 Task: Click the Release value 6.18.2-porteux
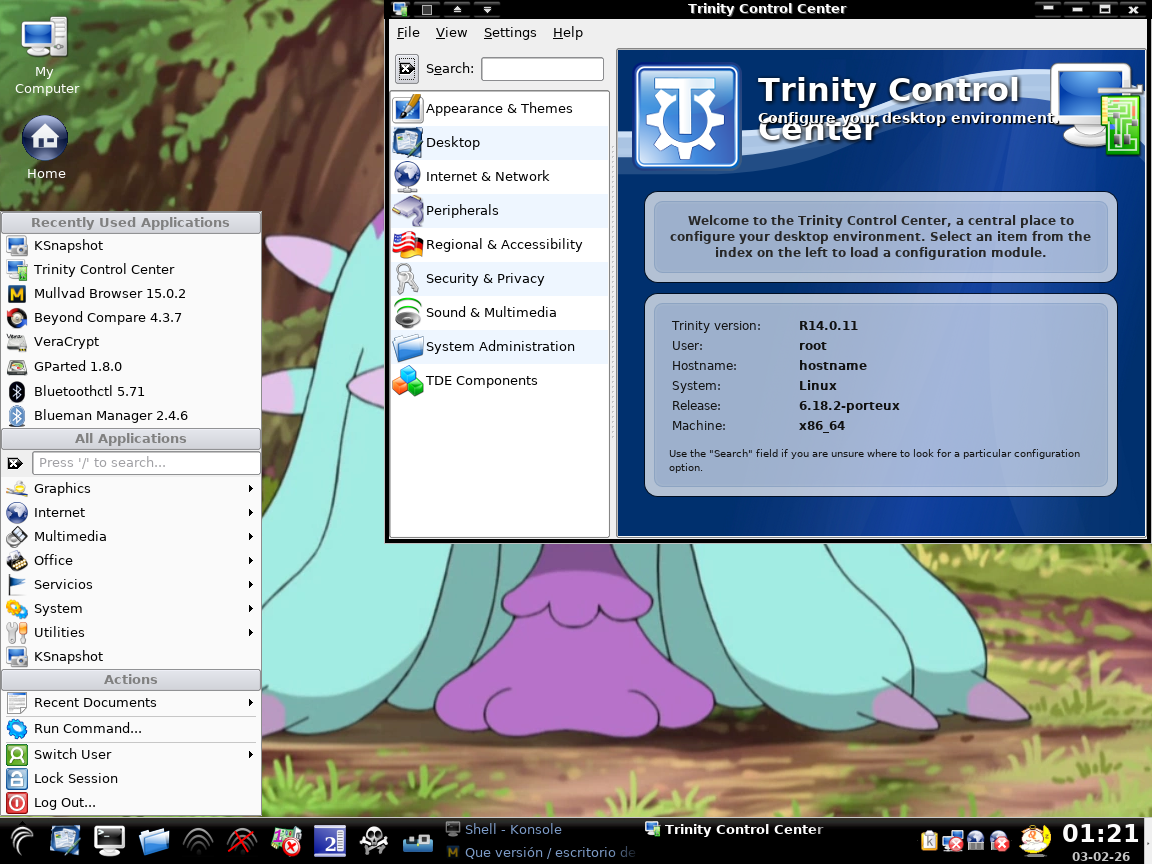tap(849, 406)
